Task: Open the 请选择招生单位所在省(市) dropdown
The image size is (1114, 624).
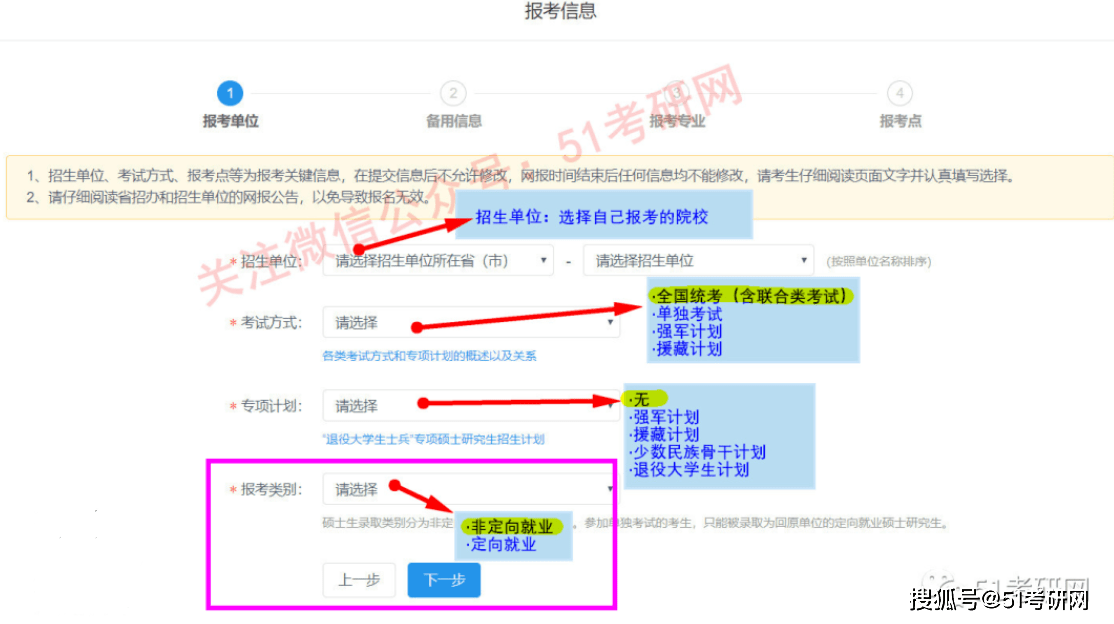Action: click(x=438, y=261)
